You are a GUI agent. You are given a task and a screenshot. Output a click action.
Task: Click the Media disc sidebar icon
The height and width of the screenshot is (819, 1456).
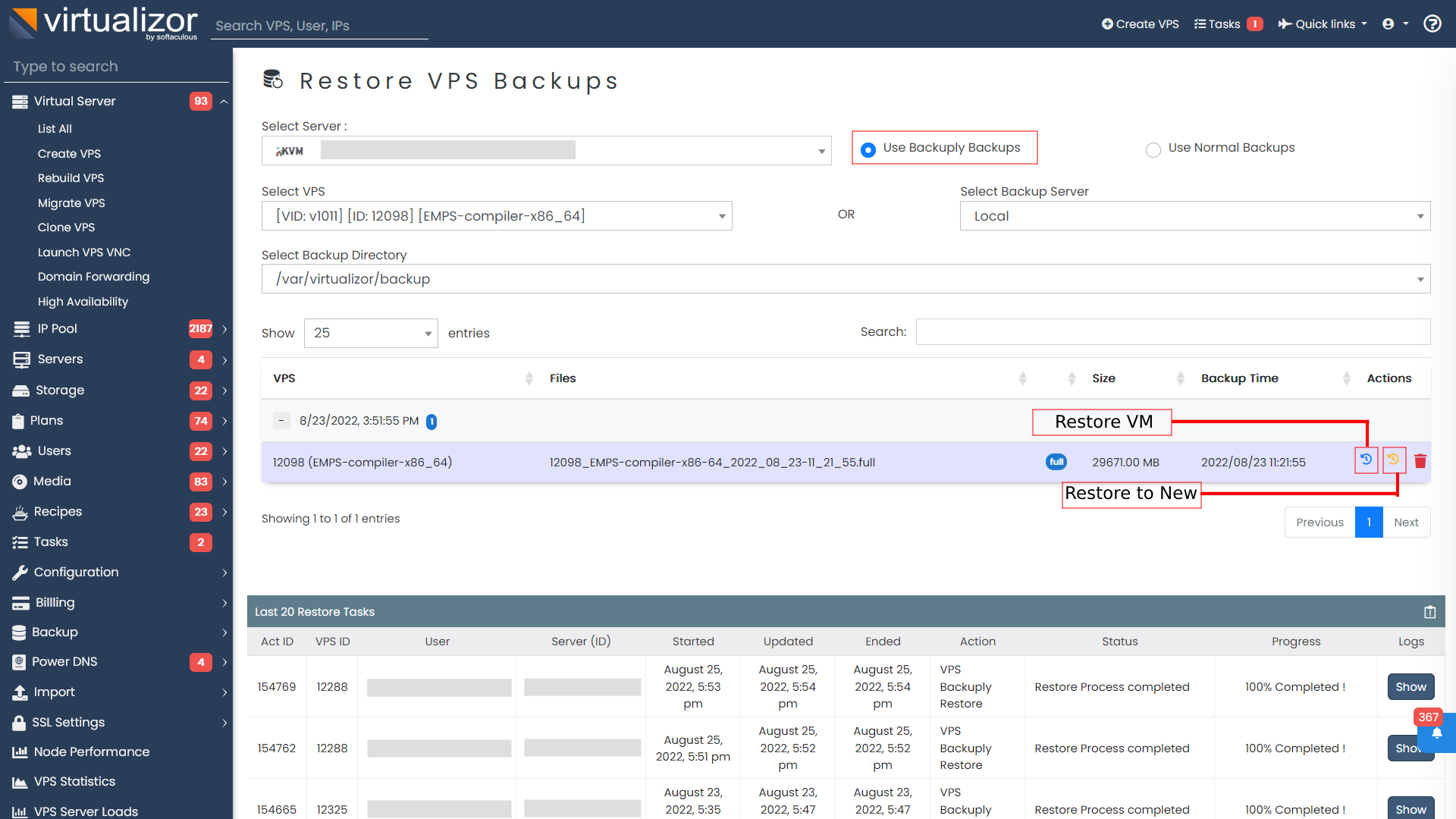(x=20, y=482)
